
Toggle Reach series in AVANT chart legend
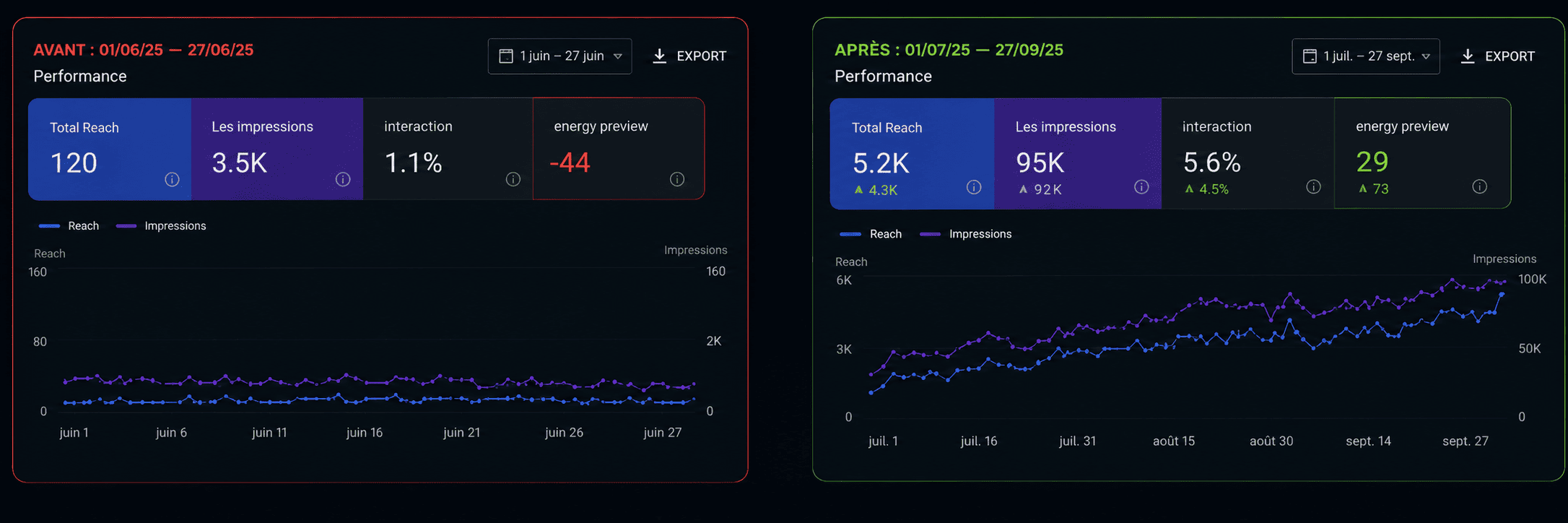click(x=69, y=226)
